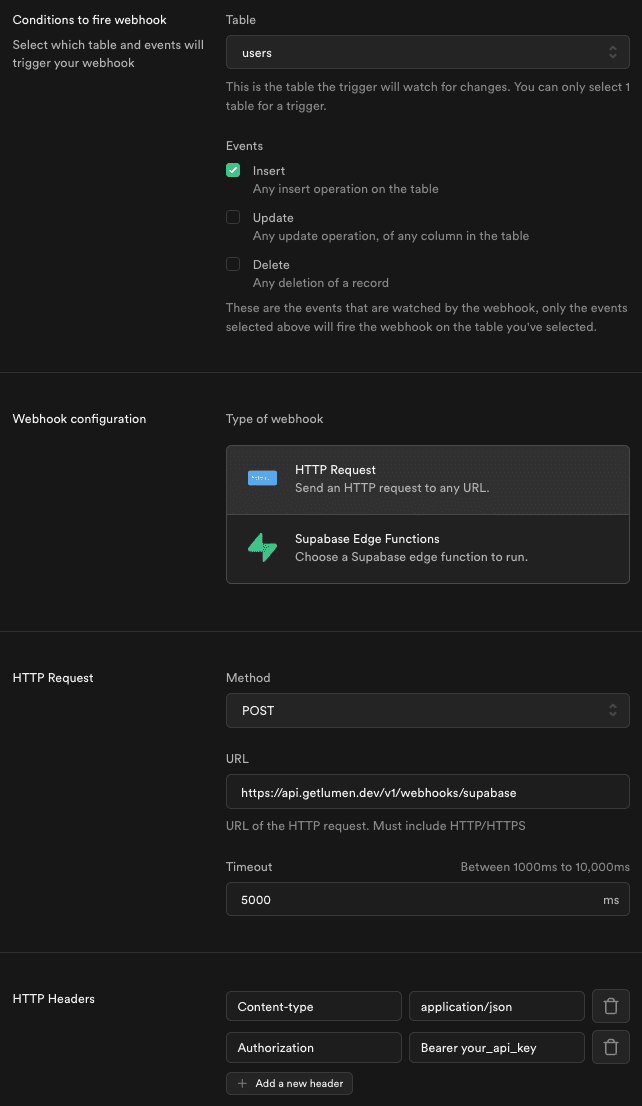The image size is (642, 1106).
Task: Click the Authorization header name field
Action: (x=313, y=1046)
